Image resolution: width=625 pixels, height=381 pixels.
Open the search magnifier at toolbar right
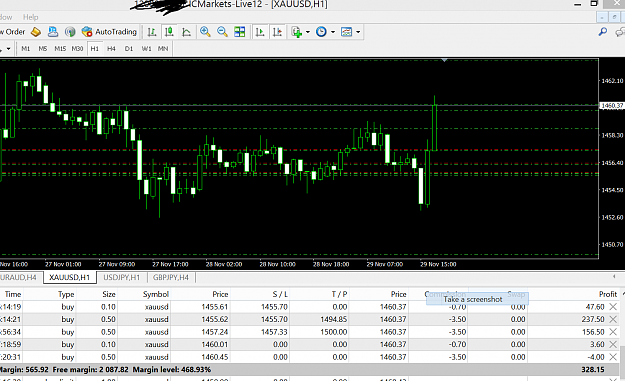pyautogui.click(x=603, y=31)
